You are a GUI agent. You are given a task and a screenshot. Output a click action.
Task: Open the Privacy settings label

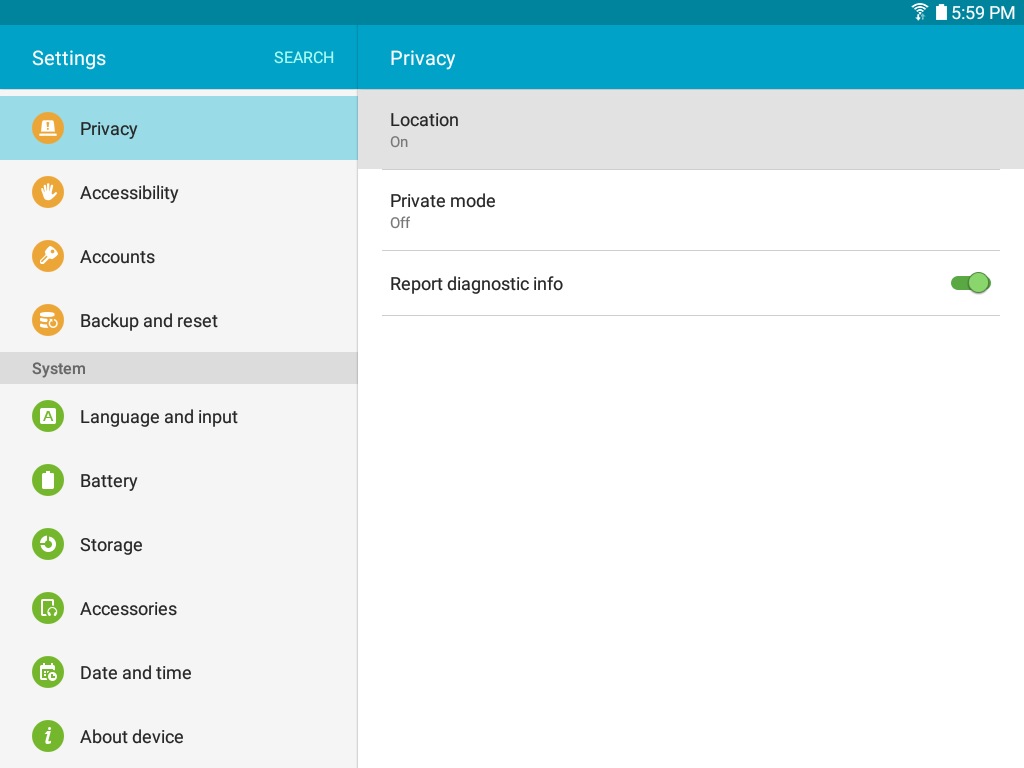(x=108, y=129)
